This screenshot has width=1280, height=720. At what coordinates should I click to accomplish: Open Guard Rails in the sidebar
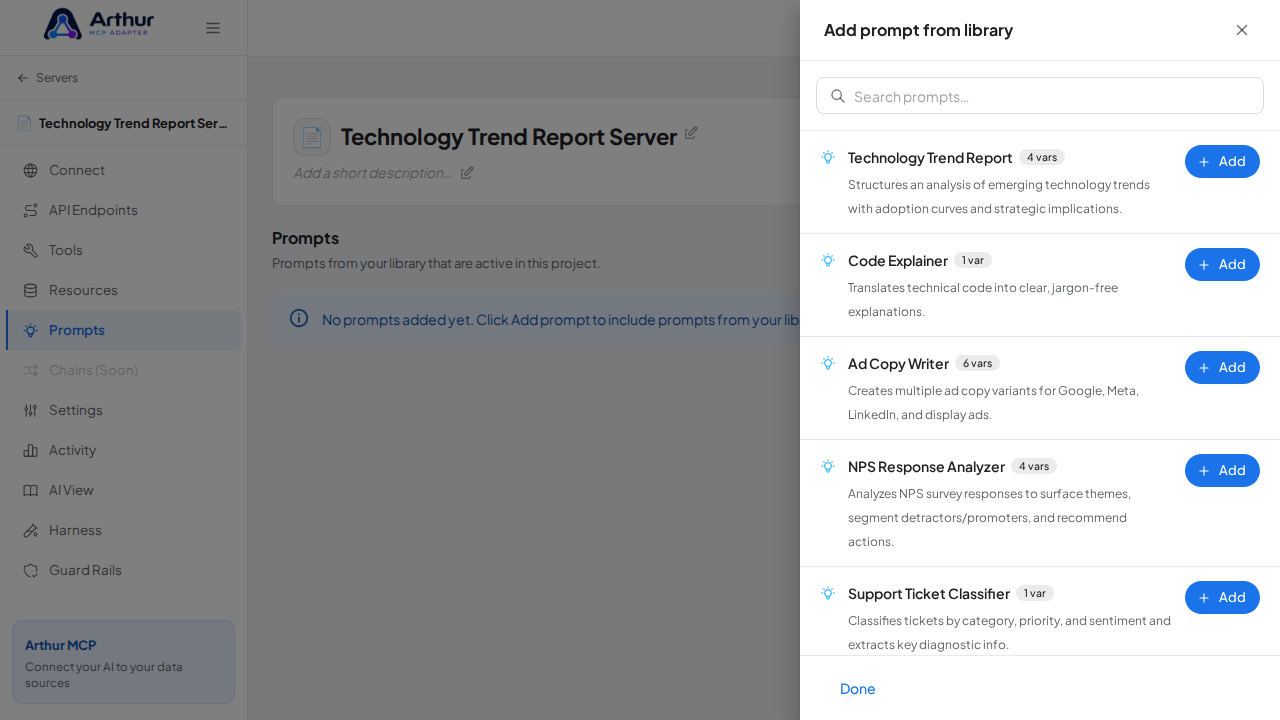click(x=124, y=570)
